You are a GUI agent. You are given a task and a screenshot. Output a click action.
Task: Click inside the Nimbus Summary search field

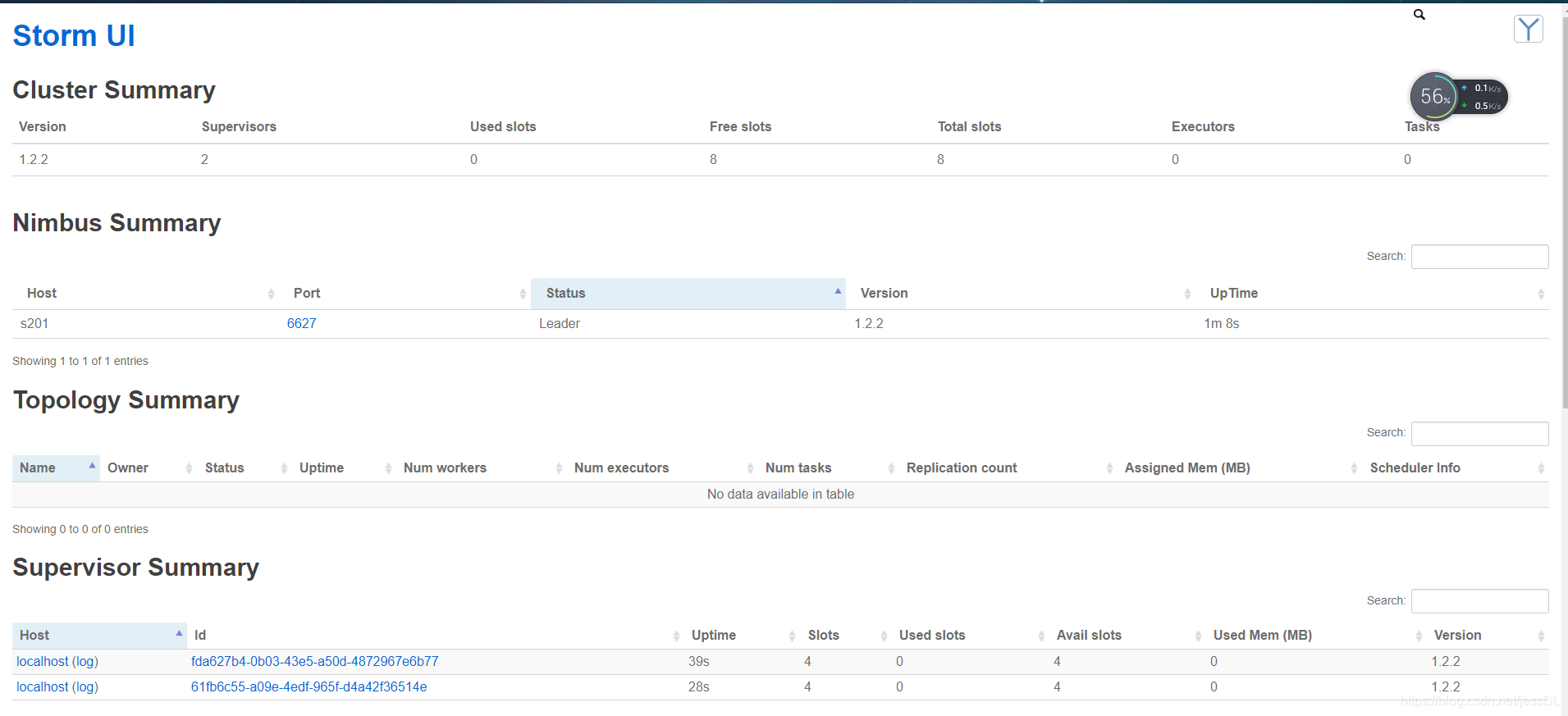point(1479,257)
